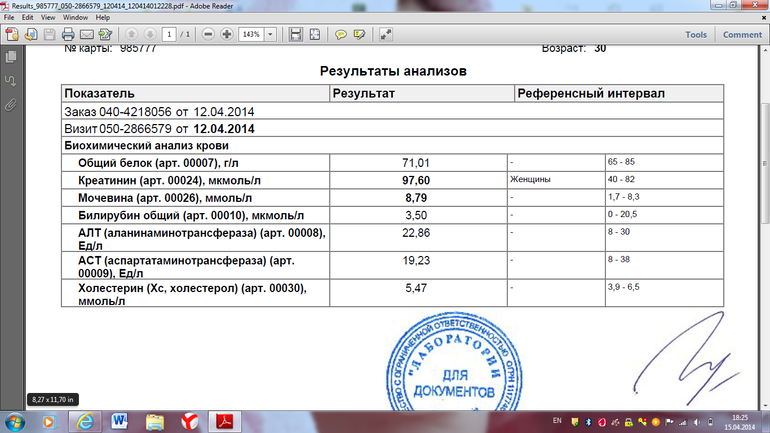Viewport: 770px width, 433px height.
Task: Click the Zoom out minus button
Action: click(208, 34)
